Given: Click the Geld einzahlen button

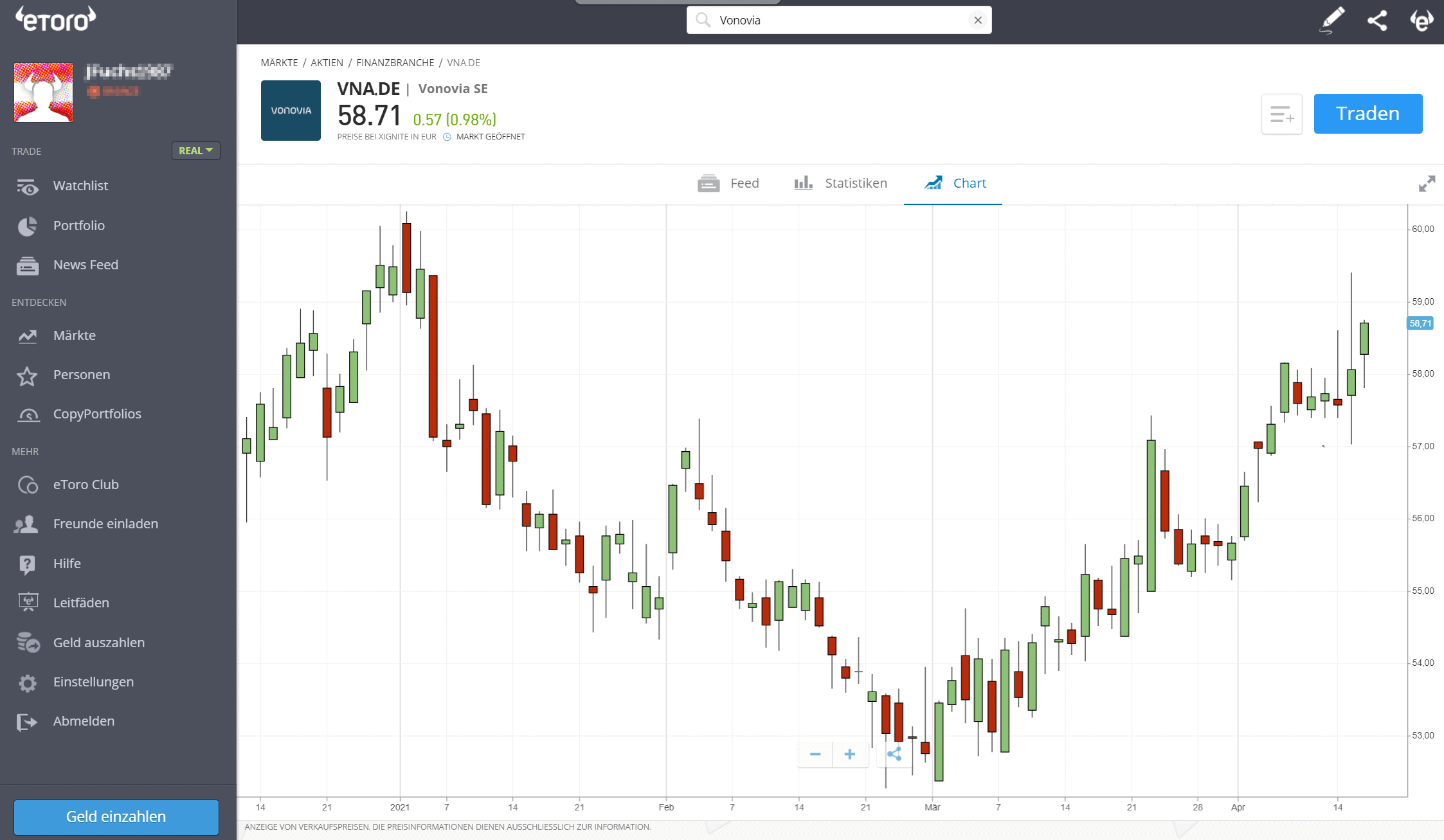Looking at the screenshot, I should (116, 817).
